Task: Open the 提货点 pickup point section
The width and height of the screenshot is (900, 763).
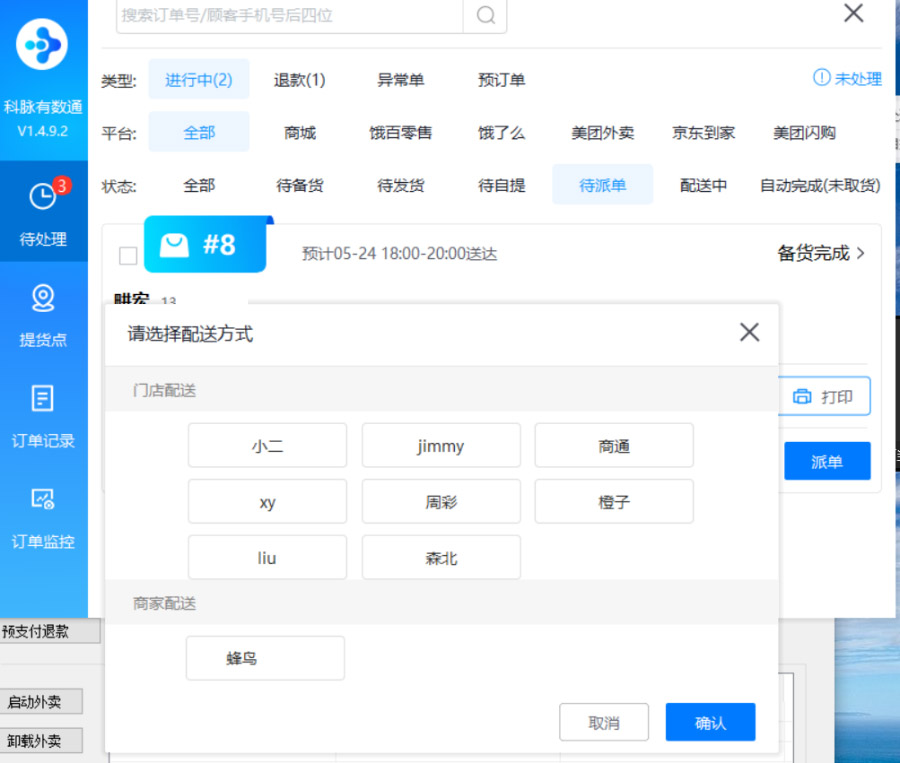Action: click(43, 316)
